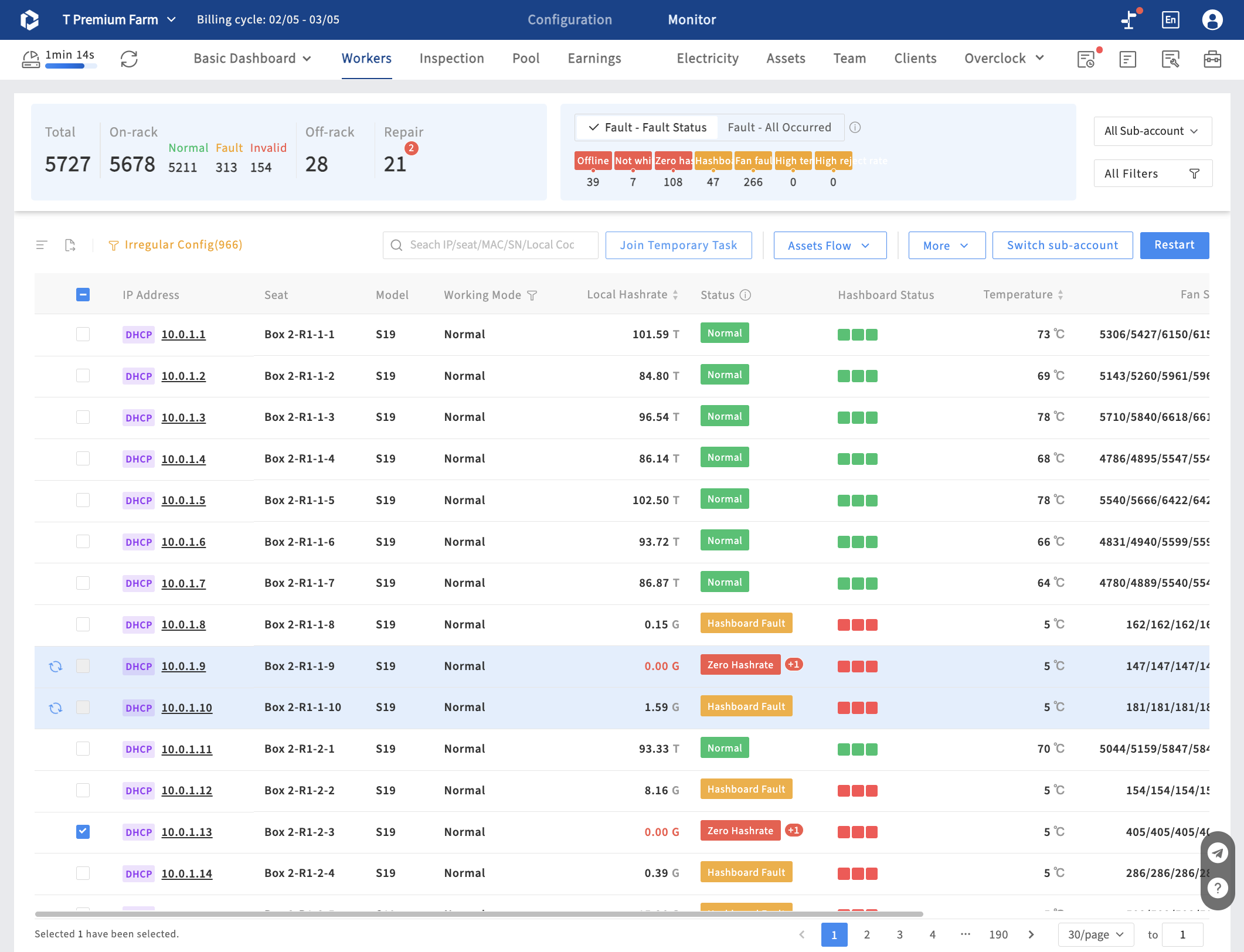The width and height of the screenshot is (1244, 952).
Task: Click the Working Mode filter icon
Action: 532,295
